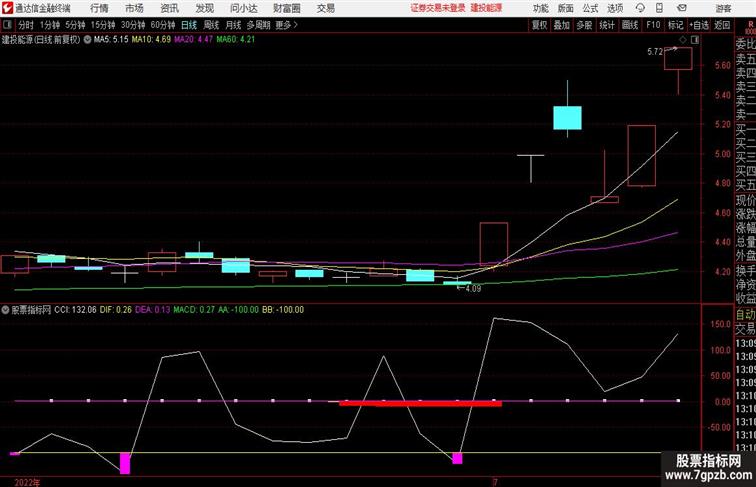Click 复权 adjustment button
756x487 pixels.
pyautogui.click(x=539, y=25)
